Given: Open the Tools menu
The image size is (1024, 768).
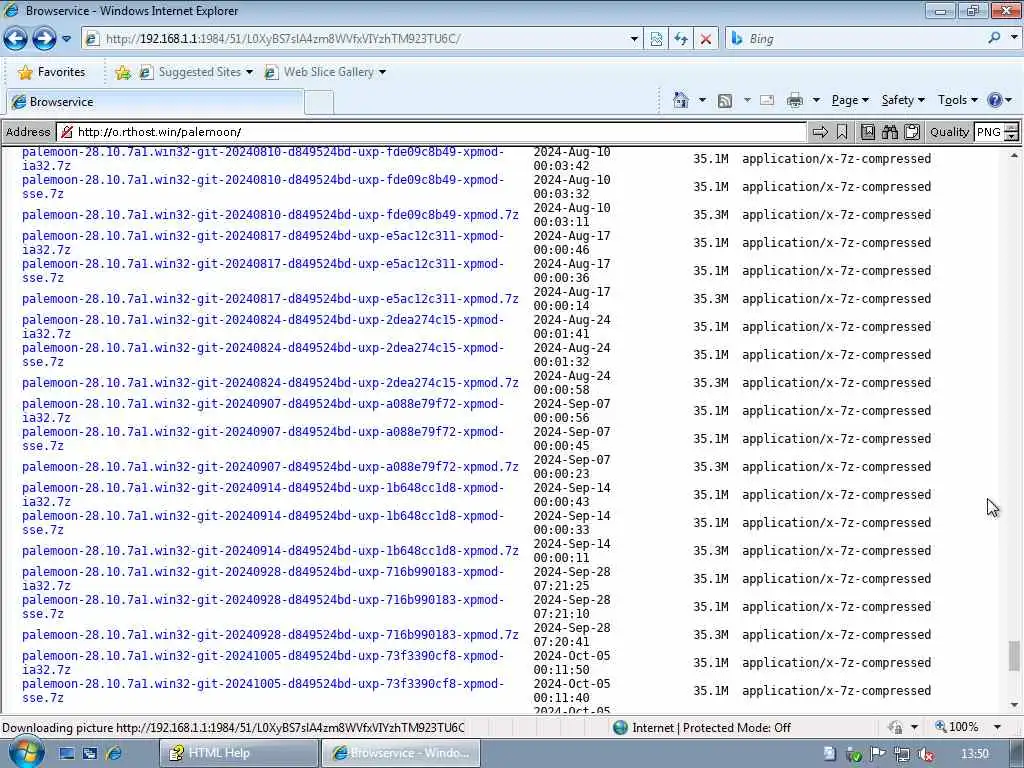Looking at the screenshot, I should [x=957, y=100].
